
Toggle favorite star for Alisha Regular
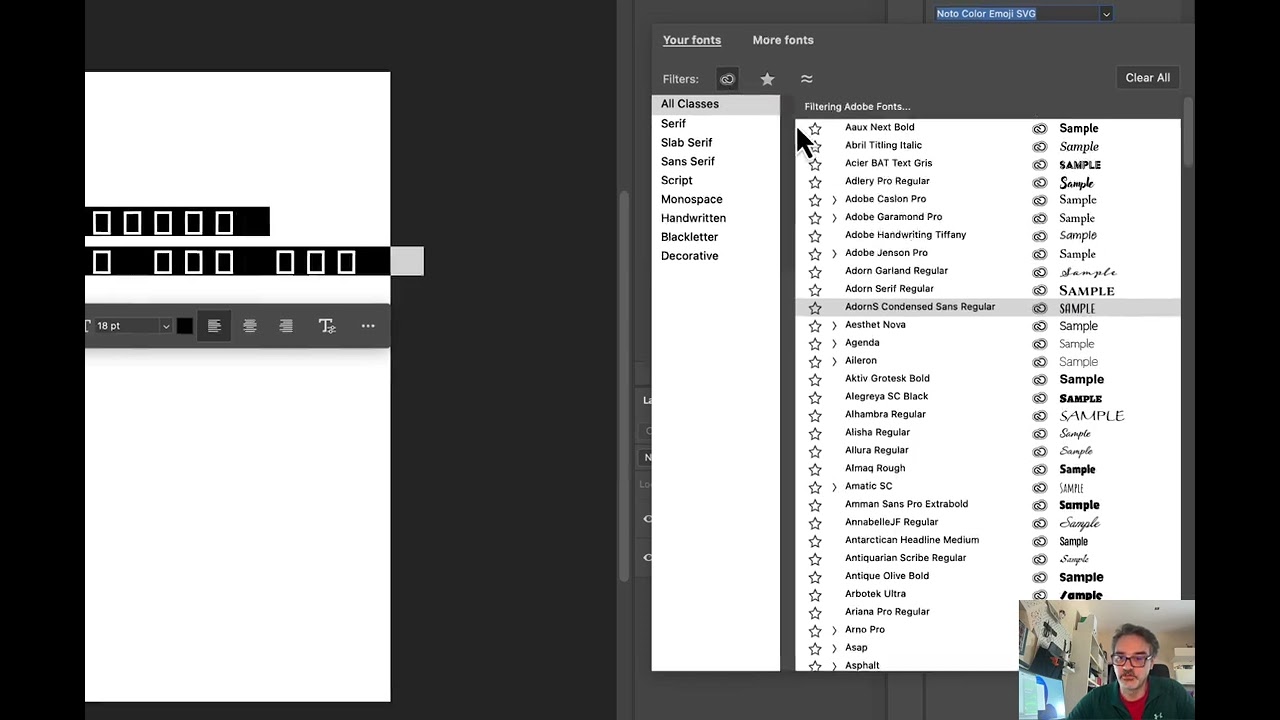815,433
